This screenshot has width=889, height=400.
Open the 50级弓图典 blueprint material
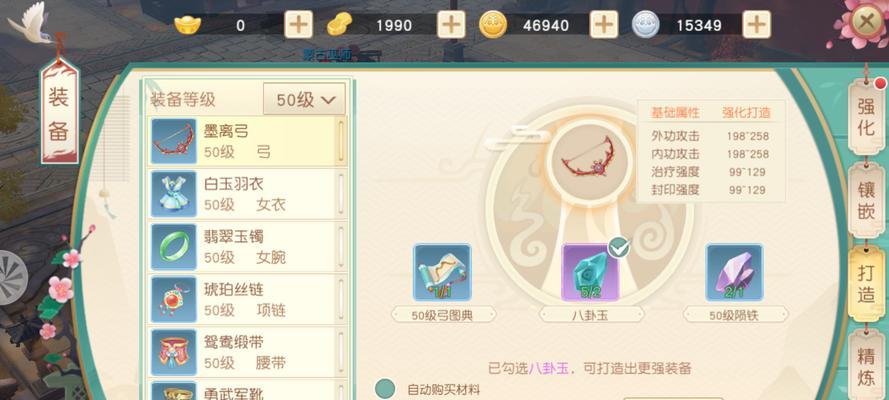442,272
